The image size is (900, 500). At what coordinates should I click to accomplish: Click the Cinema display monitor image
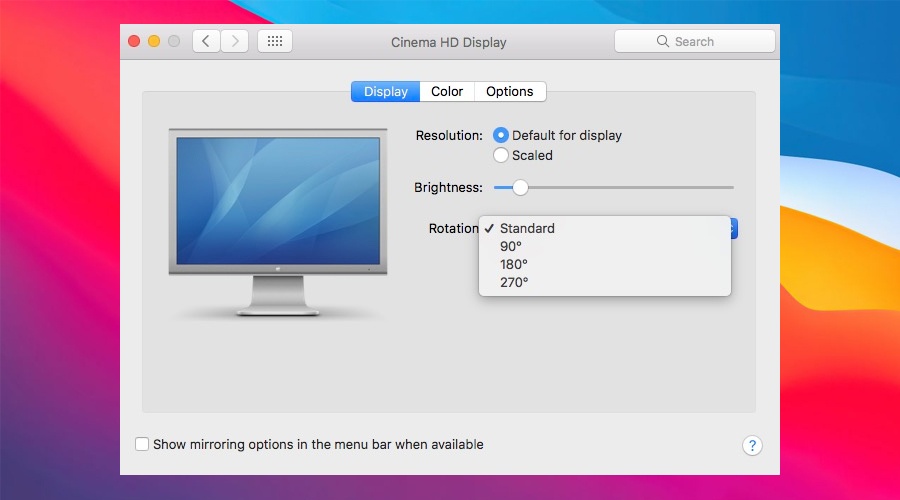click(278, 223)
